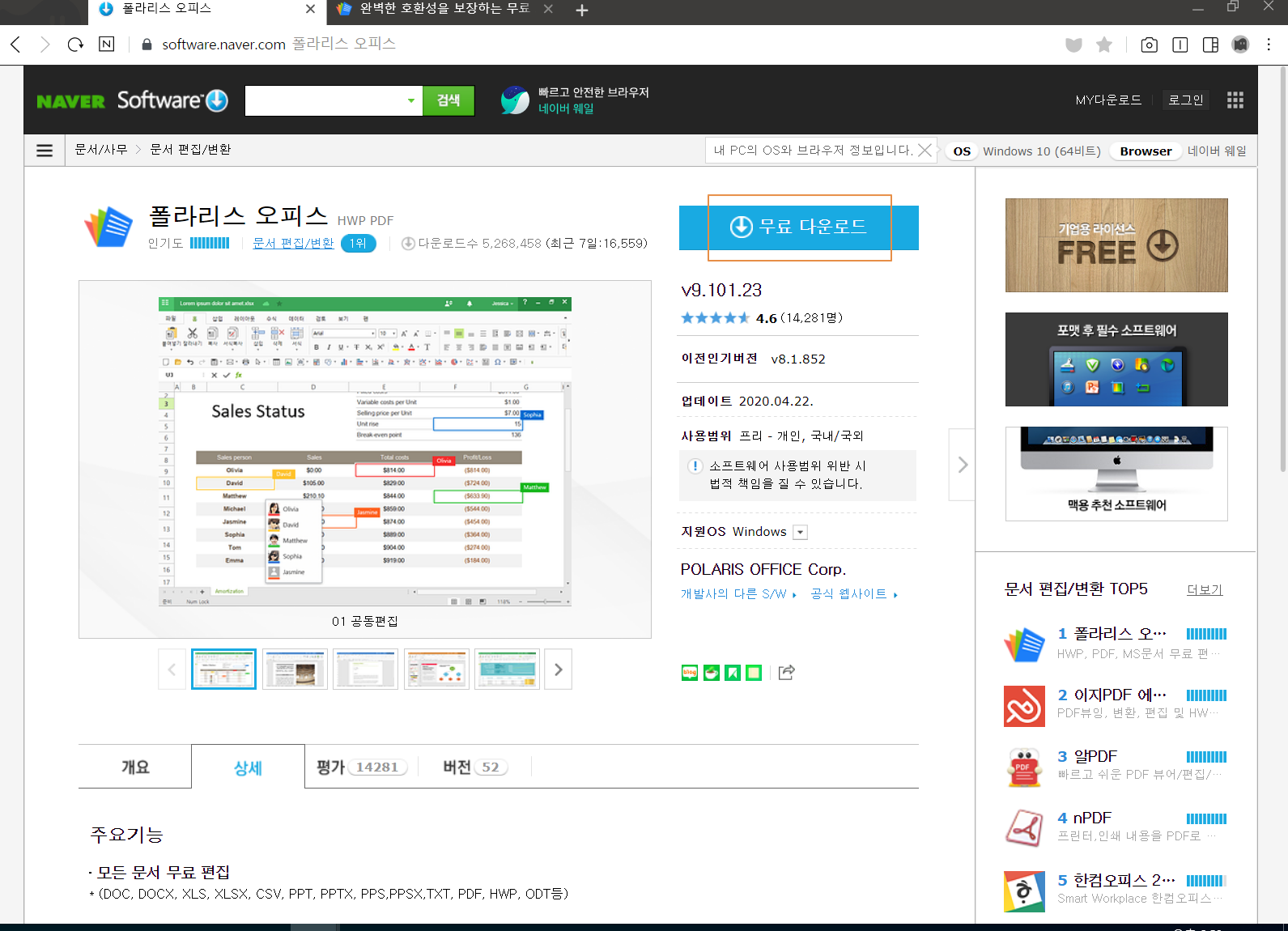1288x931 pixels.
Task: Open the 공식 웹사이트 link
Action: click(854, 594)
